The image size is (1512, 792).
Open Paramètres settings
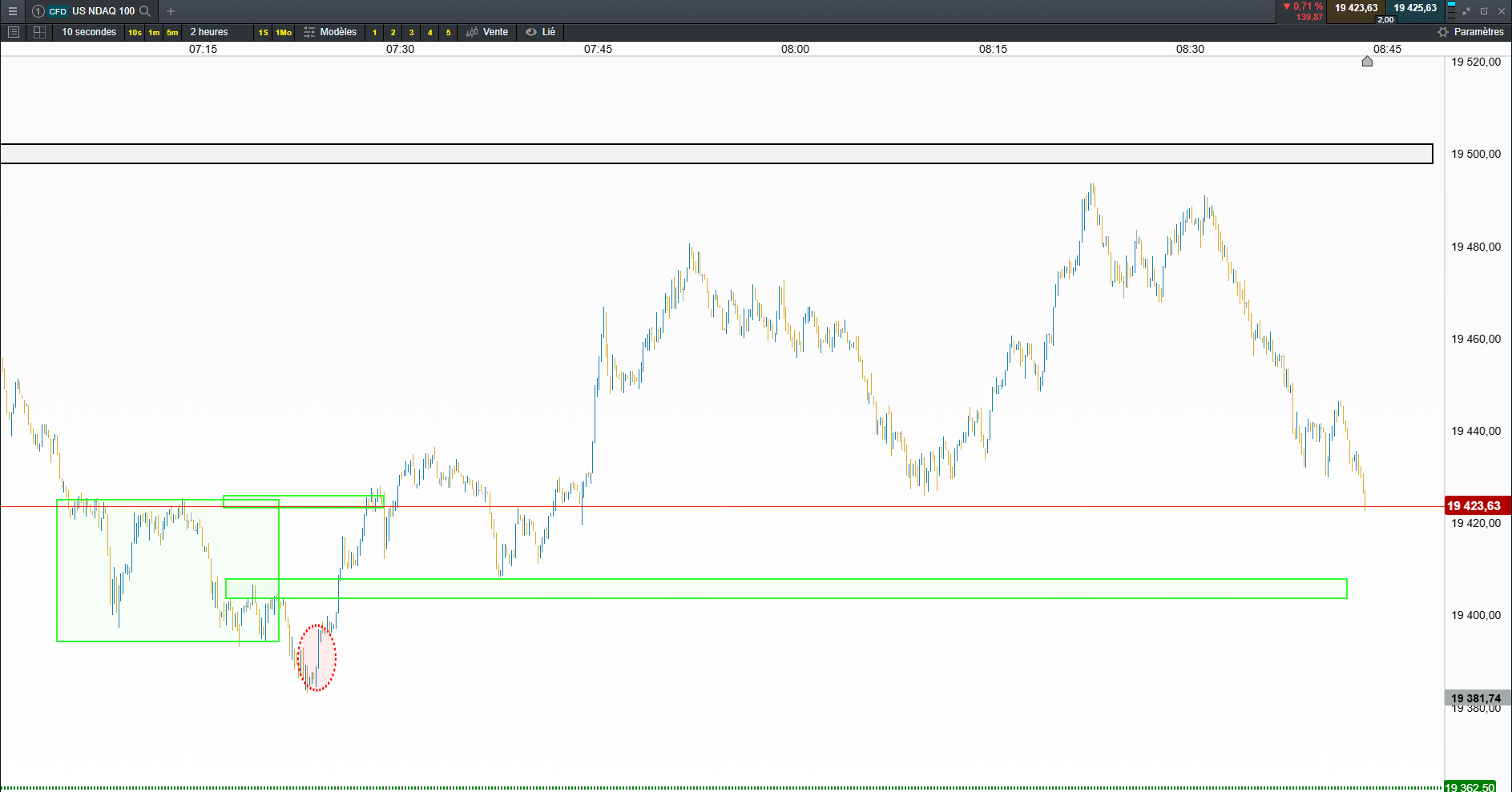tap(1478, 32)
